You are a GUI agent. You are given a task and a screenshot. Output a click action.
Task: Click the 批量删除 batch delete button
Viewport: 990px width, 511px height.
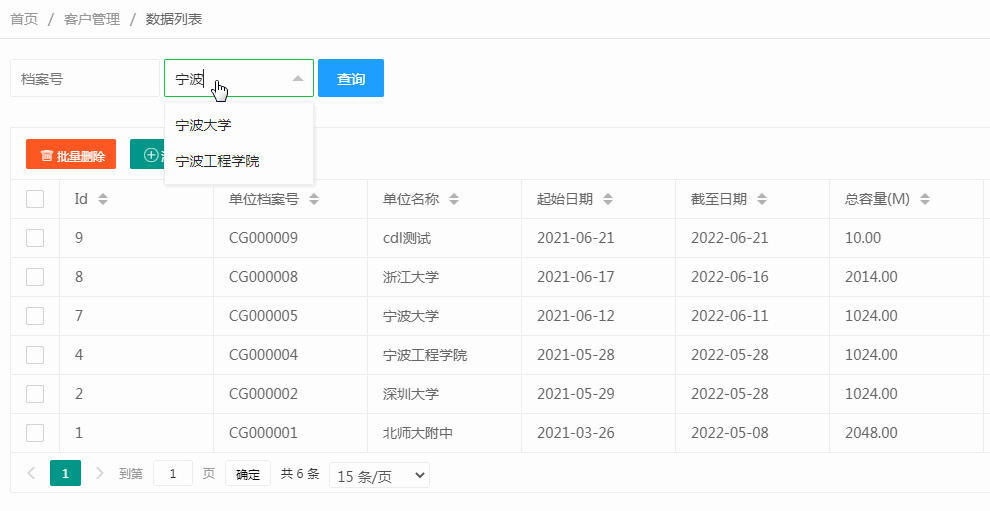[x=71, y=154]
